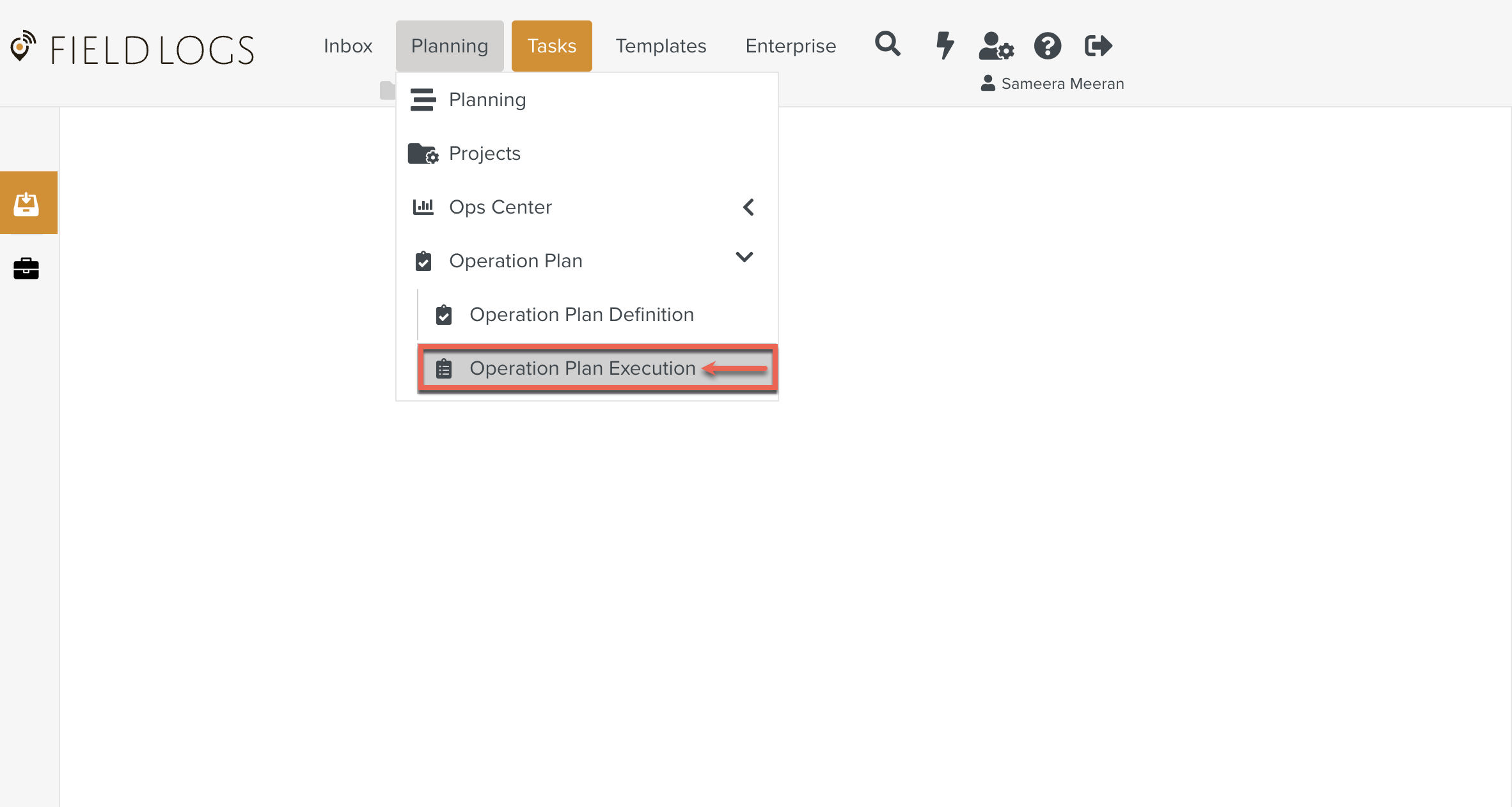Open the Tasks tab
Viewport: 1512px width, 807px height.
551,46
